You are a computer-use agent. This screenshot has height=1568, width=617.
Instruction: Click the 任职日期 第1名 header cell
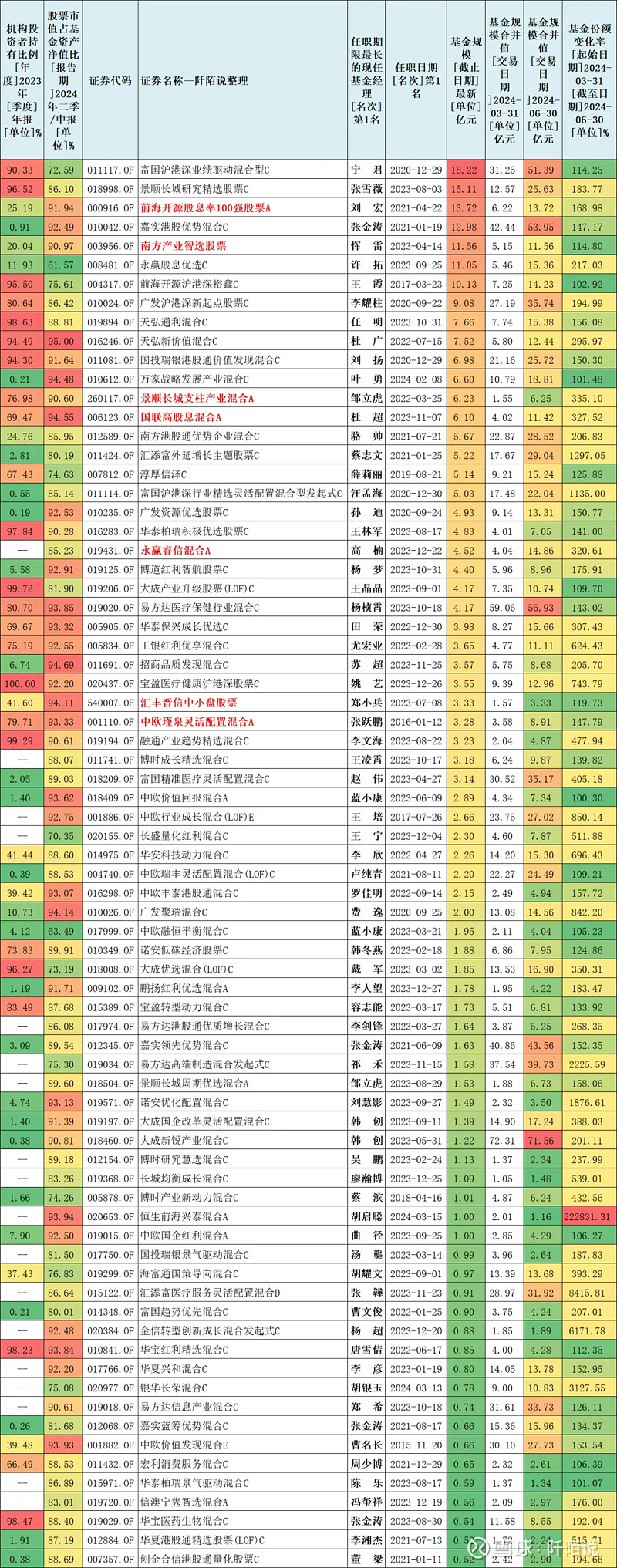click(416, 80)
